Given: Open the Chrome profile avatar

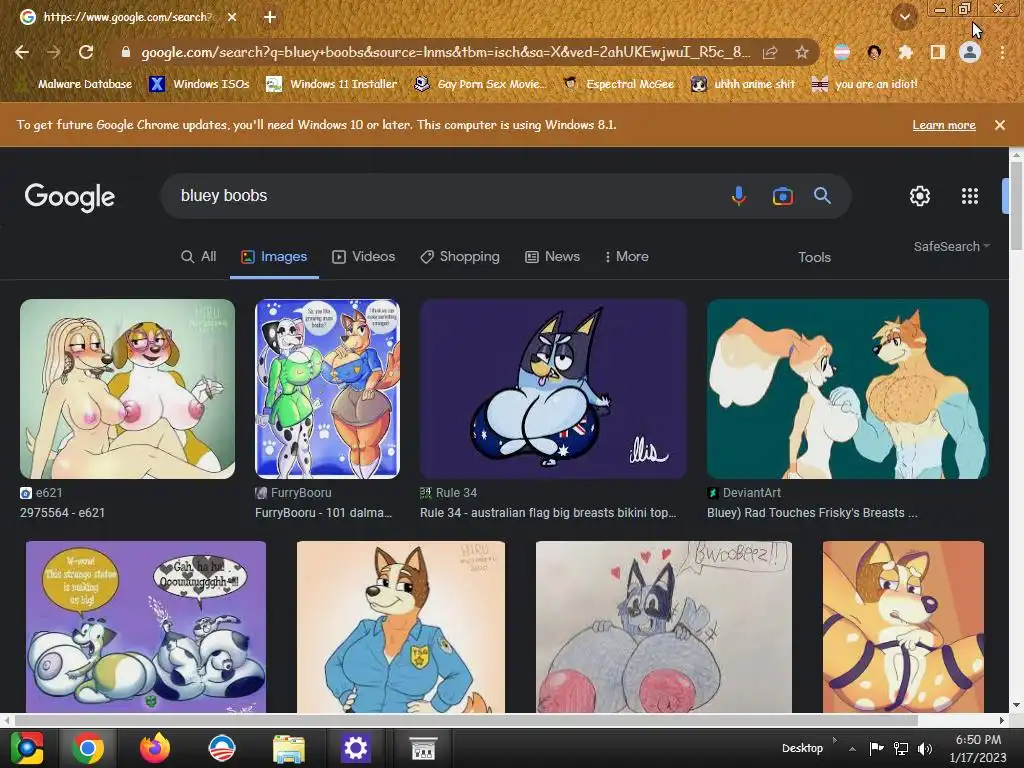Looking at the screenshot, I should 970,52.
